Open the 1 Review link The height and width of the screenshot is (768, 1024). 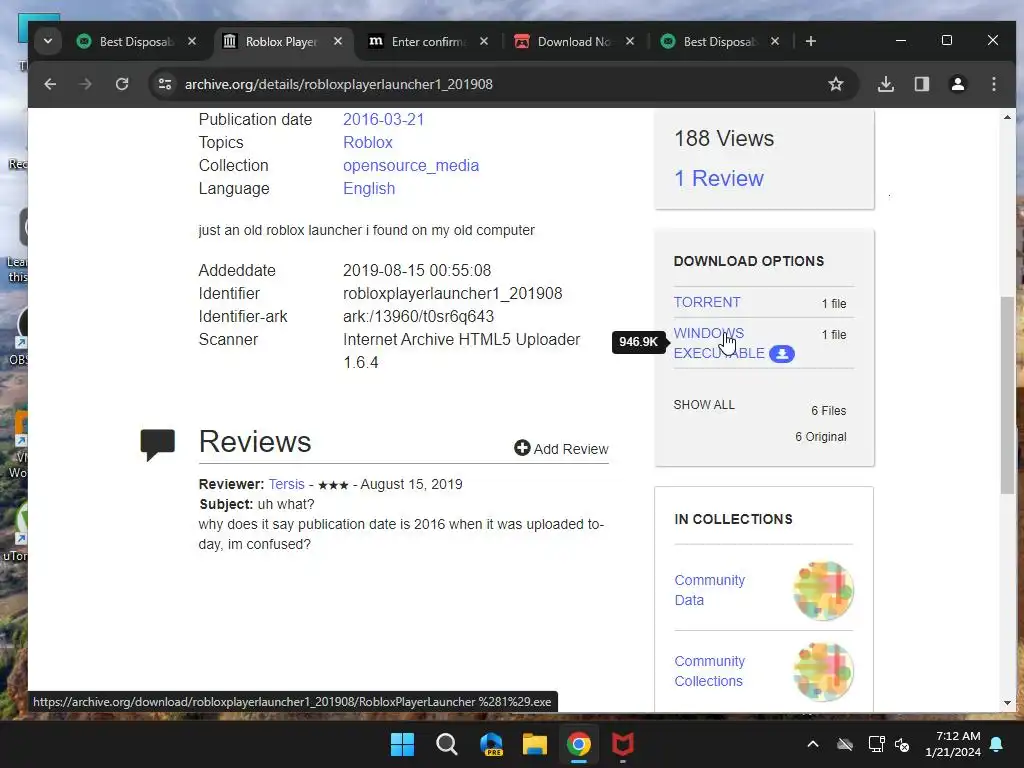coord(718,178)
